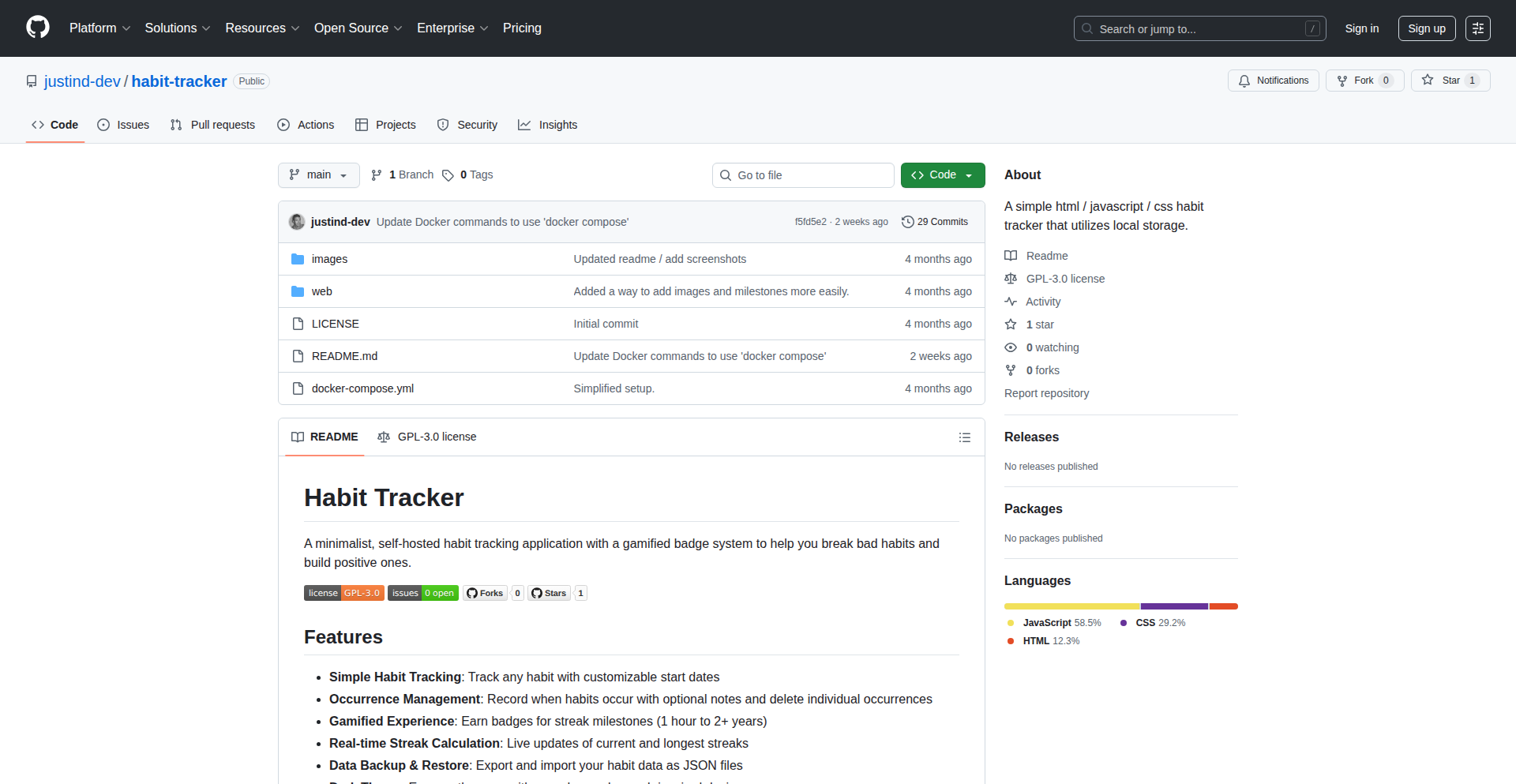Viewport: 1516px width, 784px height.
Task: Expand the Solutions menu
Action: tap(178, 28)
